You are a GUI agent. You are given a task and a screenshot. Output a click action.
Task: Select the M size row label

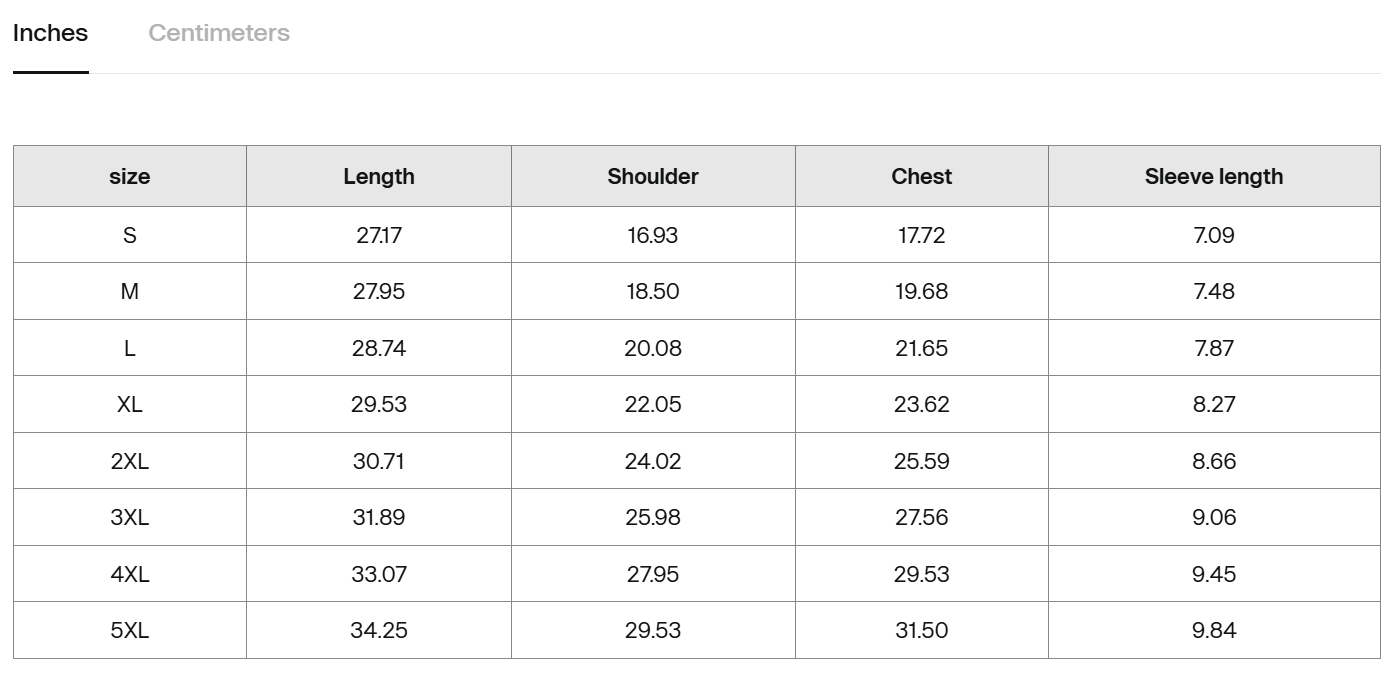pos(130,291)
